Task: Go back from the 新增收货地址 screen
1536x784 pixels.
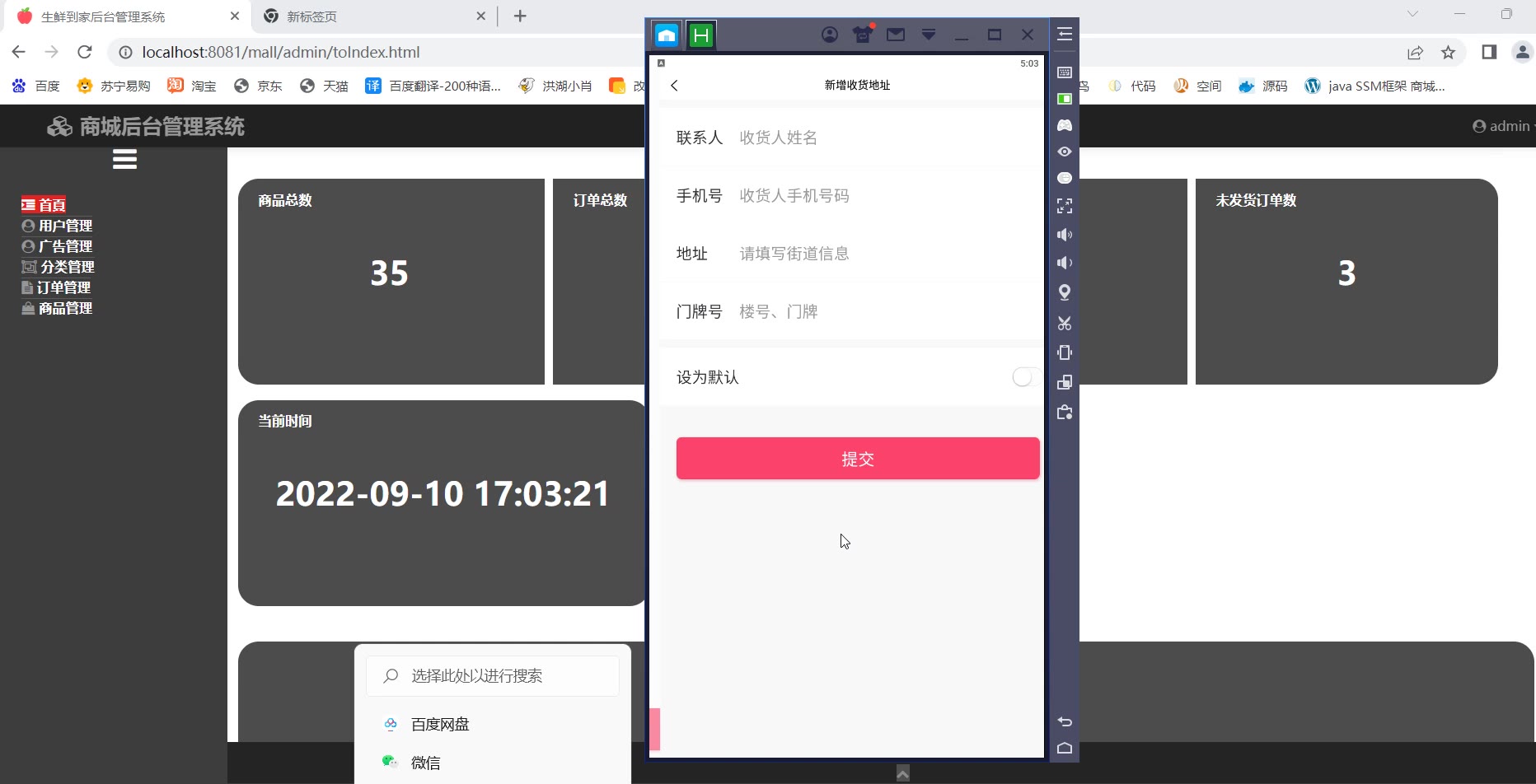Action: [x=674, y=86]
